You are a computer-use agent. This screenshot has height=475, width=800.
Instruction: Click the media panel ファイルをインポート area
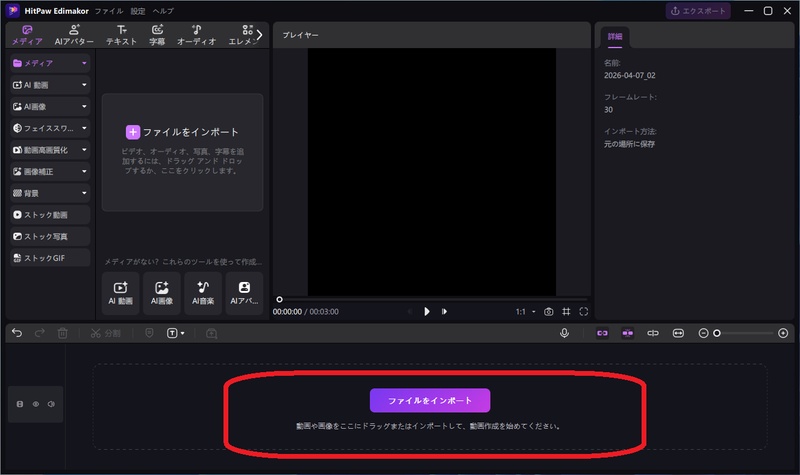pyautogui.click(x=182, y=152)
